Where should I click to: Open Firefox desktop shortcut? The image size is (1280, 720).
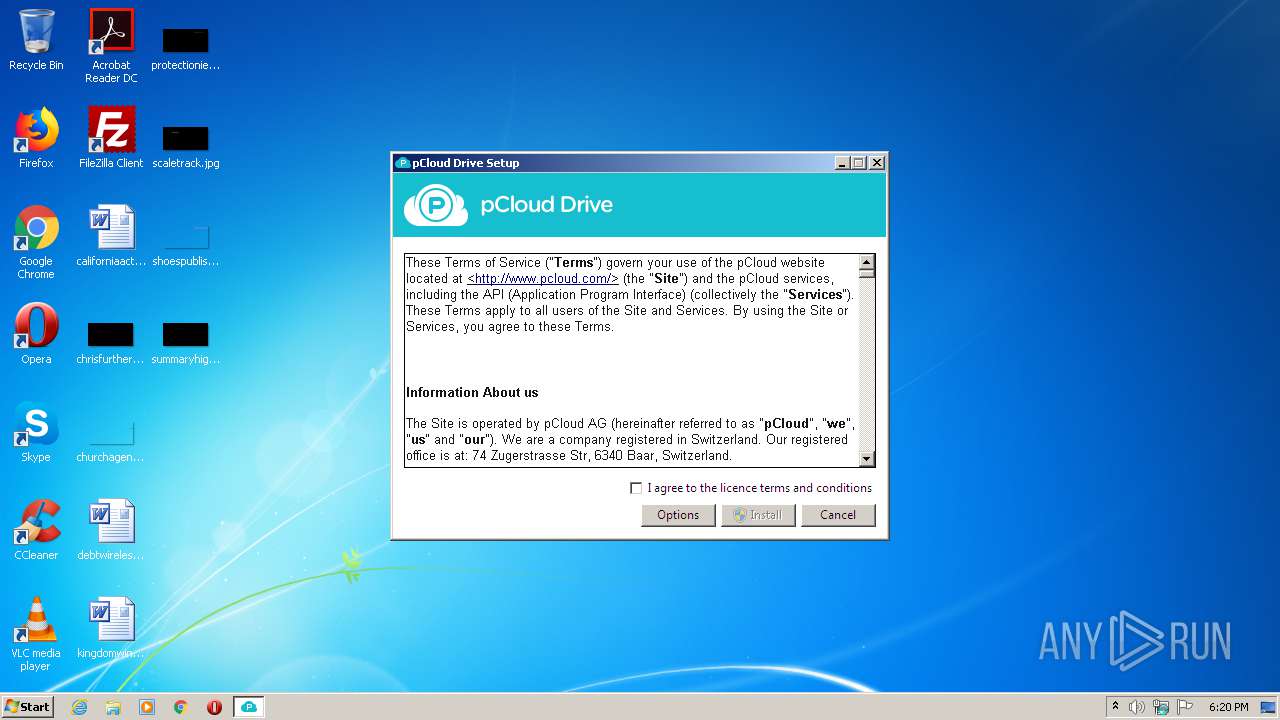pos(36,138)
